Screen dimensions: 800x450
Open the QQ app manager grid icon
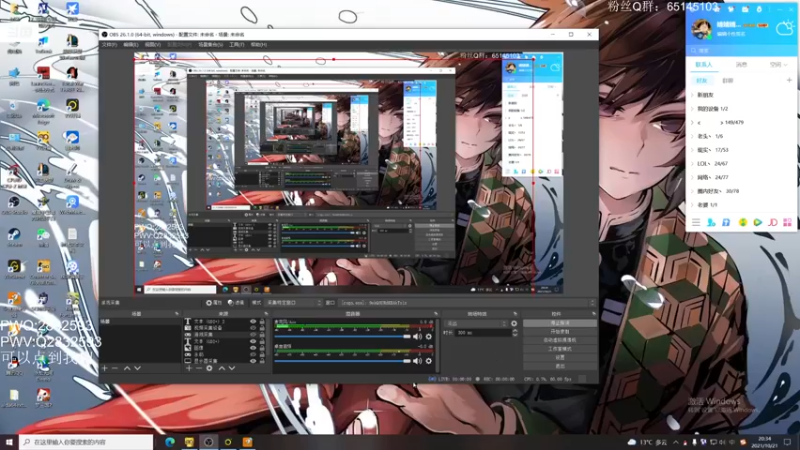coord(787,222)
